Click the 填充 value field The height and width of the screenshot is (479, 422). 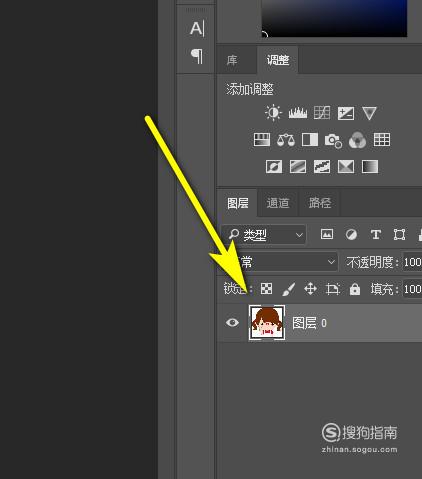[x=412, y=289]
